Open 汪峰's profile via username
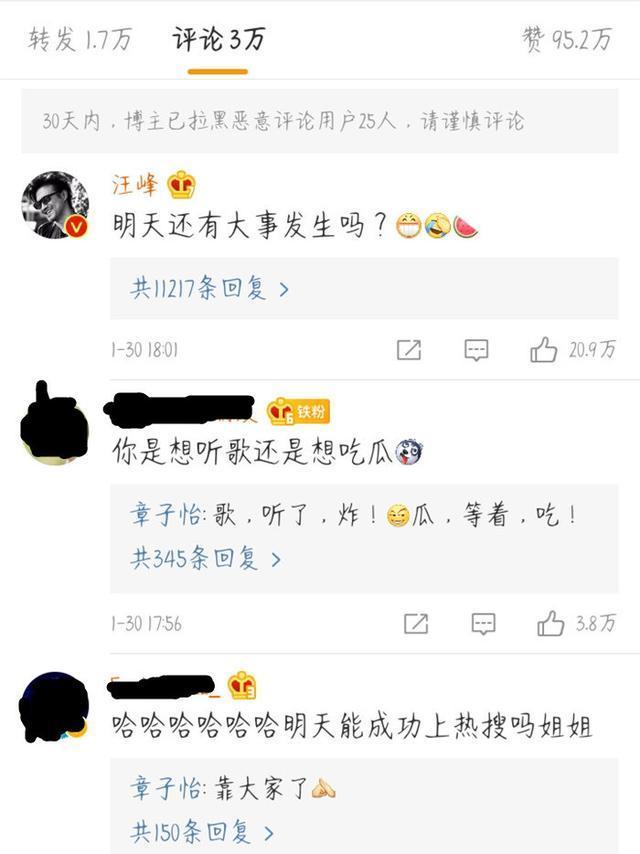 point(135,185)
